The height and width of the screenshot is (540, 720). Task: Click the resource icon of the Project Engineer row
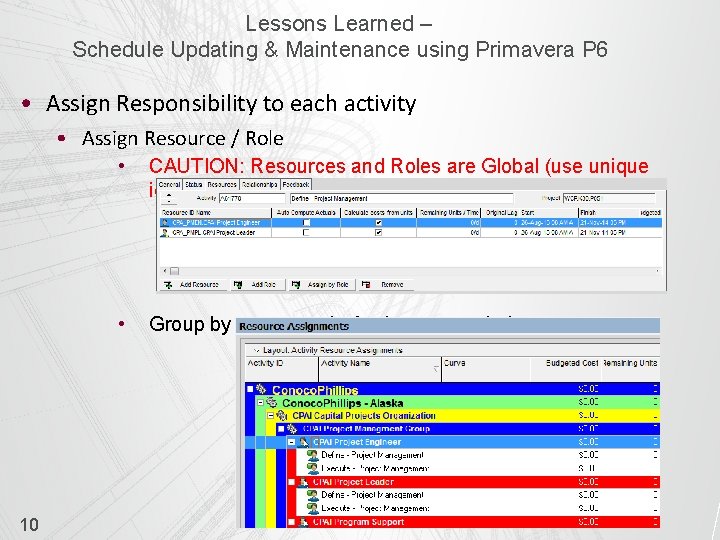(x=165, y=223)
